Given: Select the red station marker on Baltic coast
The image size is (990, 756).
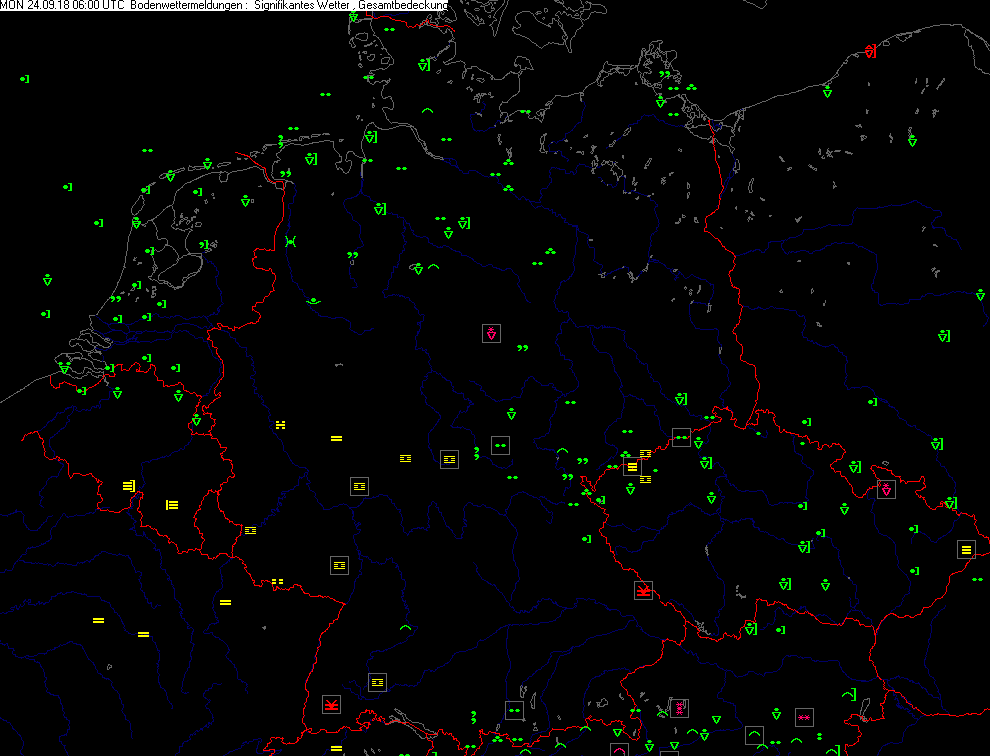Looking at the screenshot, I should coord(870,51).
